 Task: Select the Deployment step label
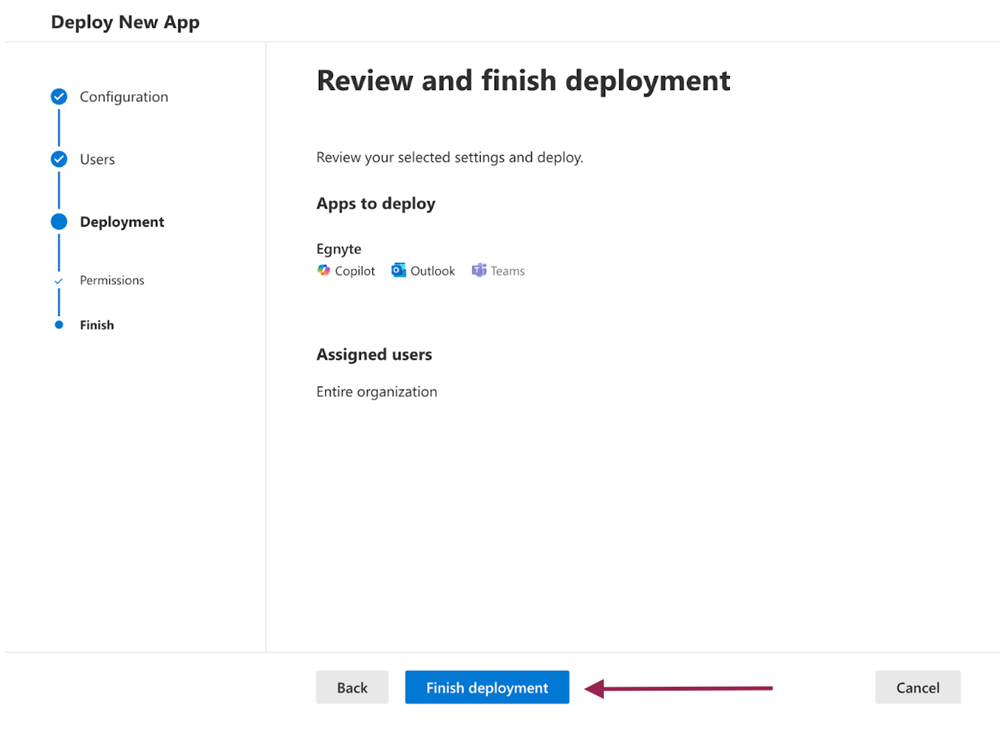122,222
